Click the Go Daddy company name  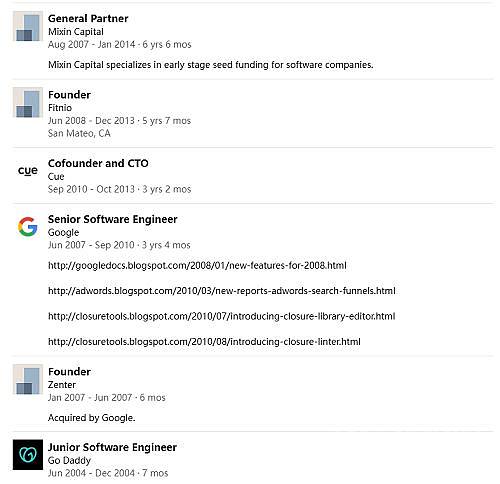pyautogui.click(x=69, y=460)
